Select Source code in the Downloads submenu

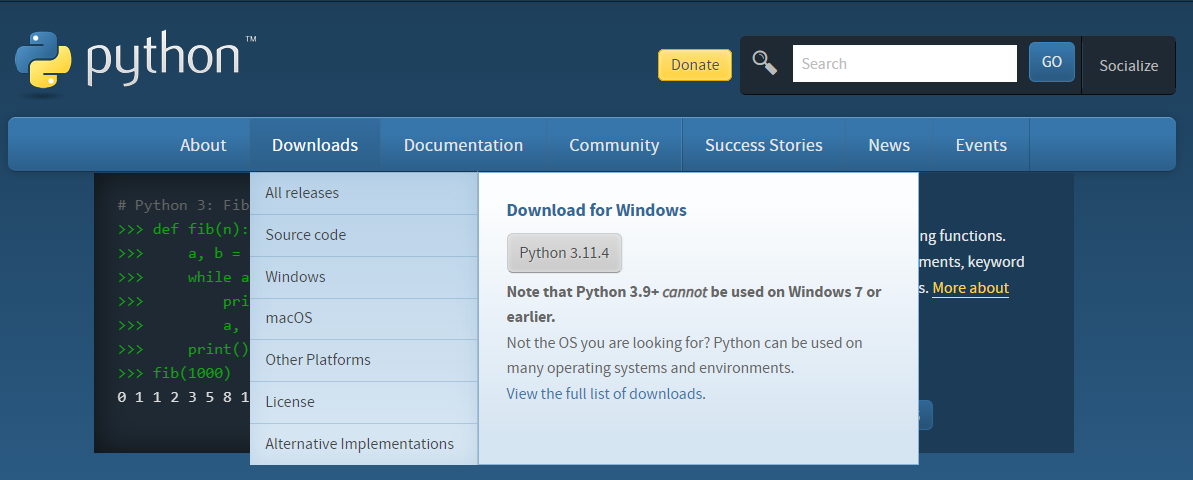click(x=364, y=235)
